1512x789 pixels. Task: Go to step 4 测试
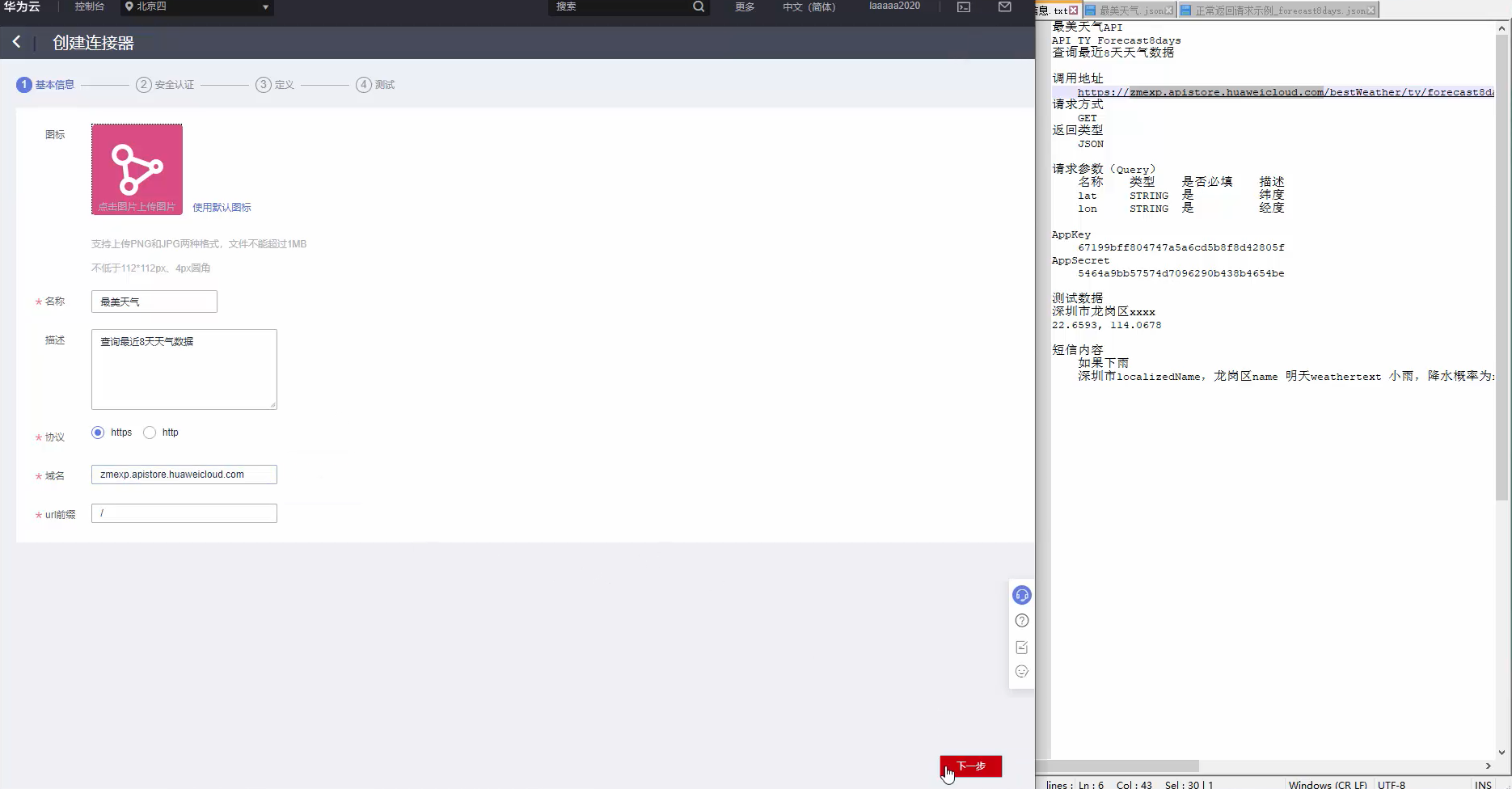tap(375, 85)
